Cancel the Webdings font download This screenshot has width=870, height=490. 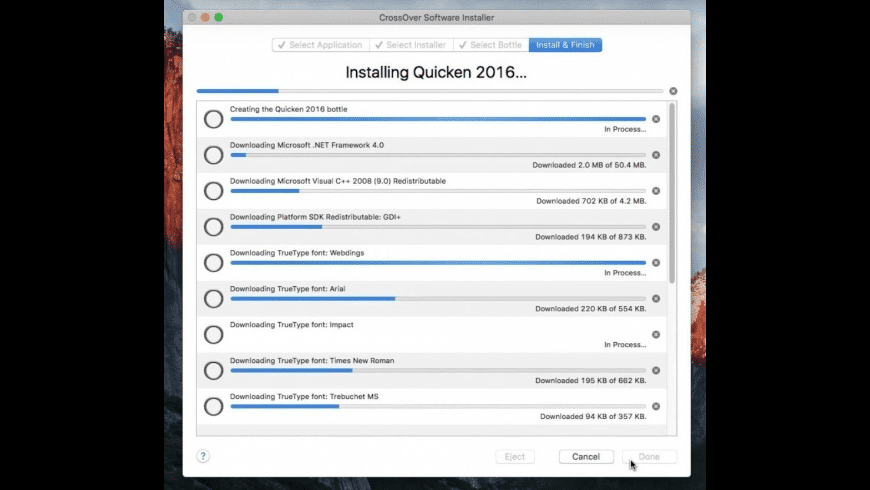(656, 262)
